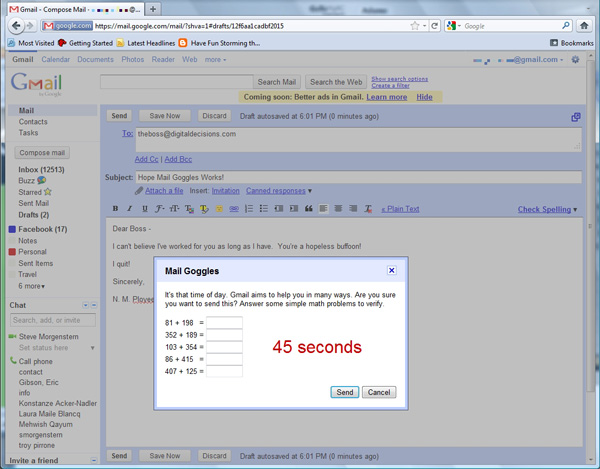
Task: Click the top Save Now button
Action: (x=165, y=116)
